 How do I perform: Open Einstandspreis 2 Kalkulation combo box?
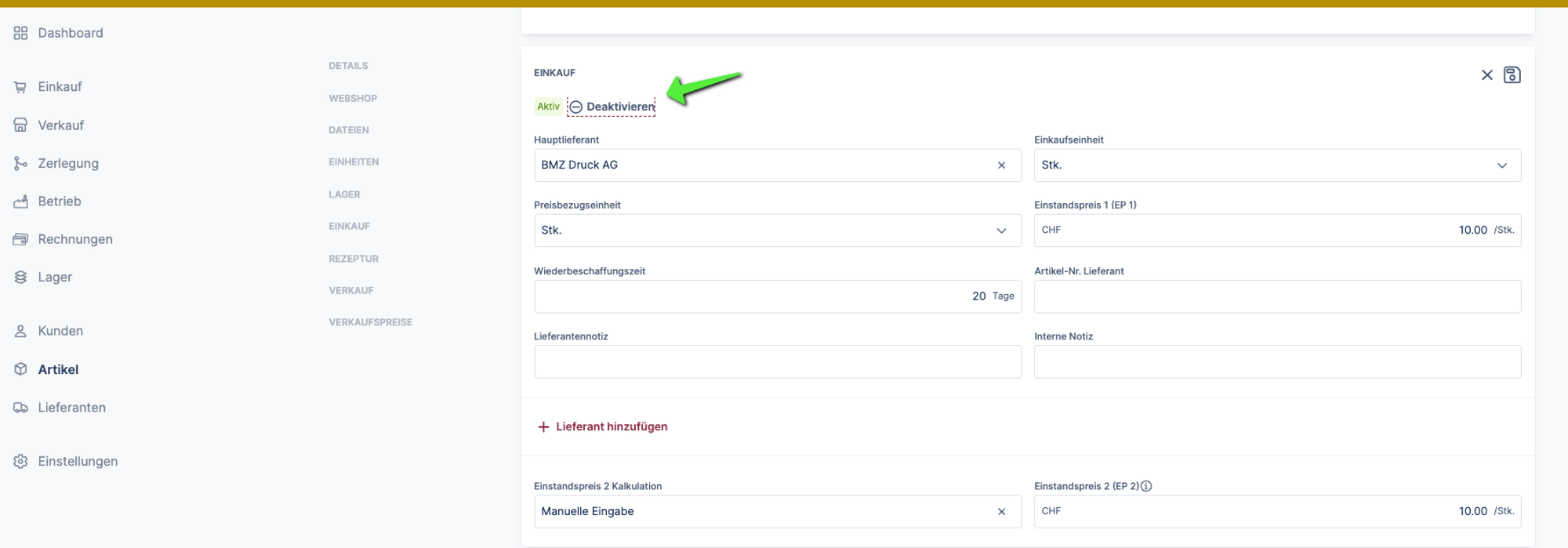click(760, 511)
